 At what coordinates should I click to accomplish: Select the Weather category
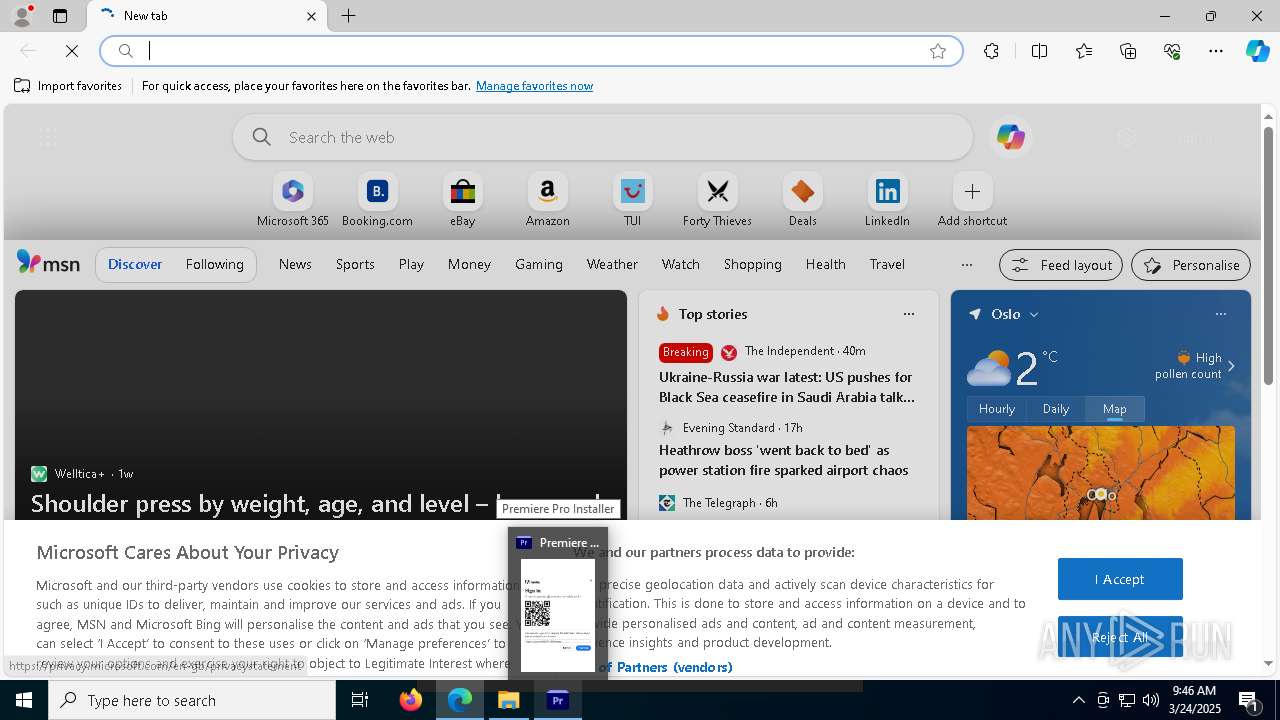612,264
